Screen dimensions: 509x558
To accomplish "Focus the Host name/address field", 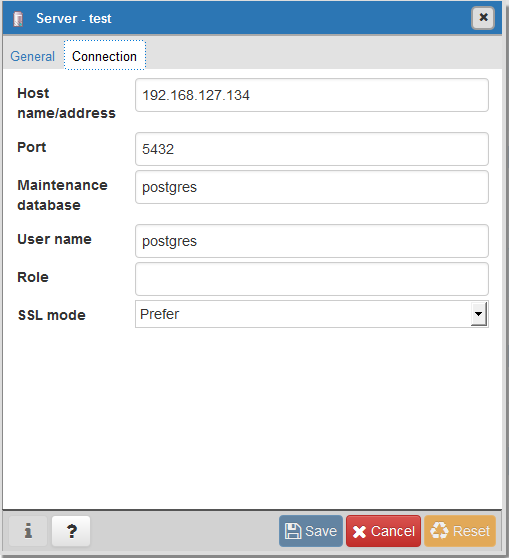I will pos(312,95).
